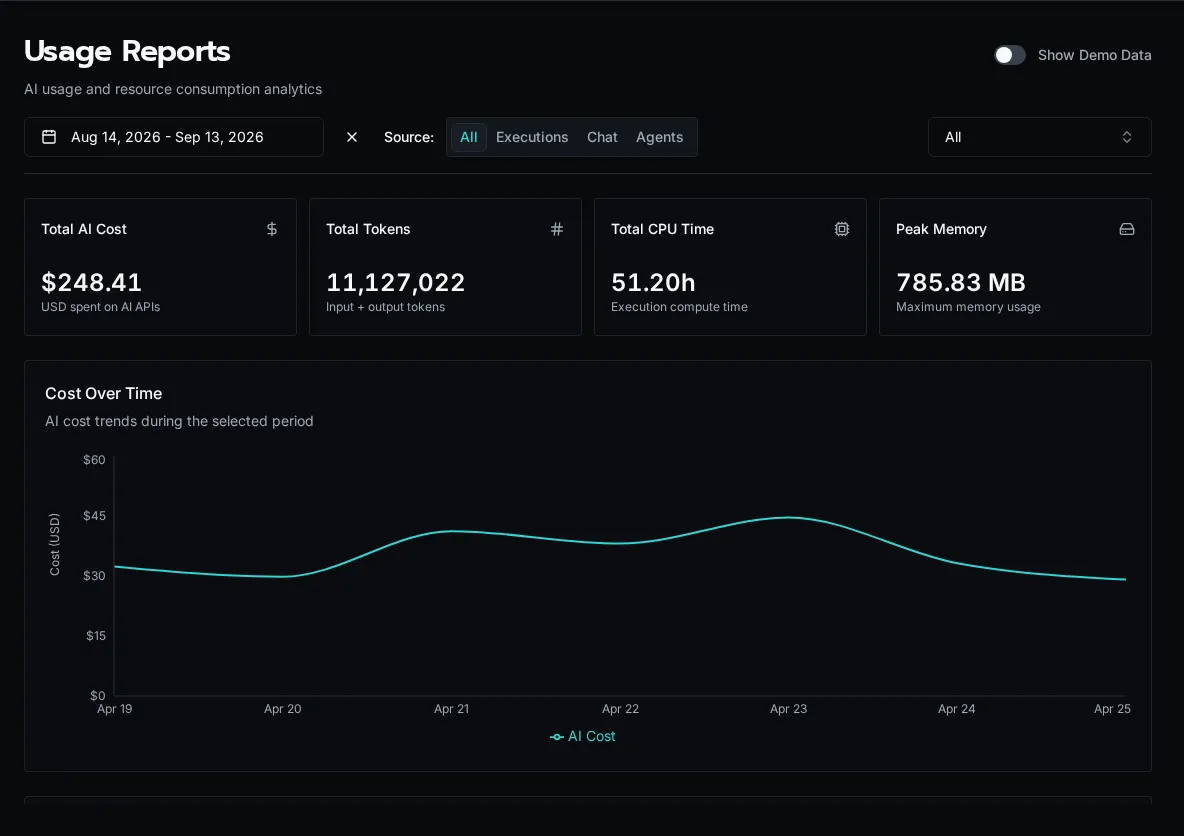Click the Maximum memory usage caption

pos(968,307)
